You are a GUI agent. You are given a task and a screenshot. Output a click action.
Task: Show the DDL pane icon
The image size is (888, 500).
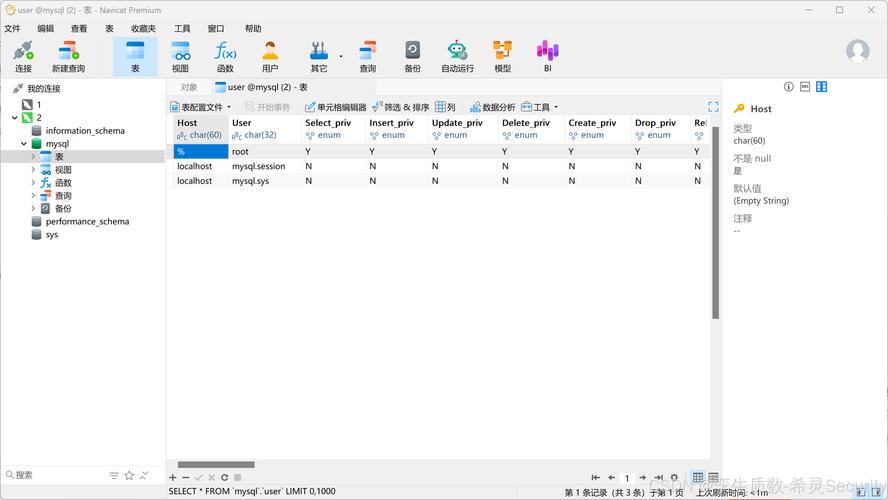[x=805, y=87]
